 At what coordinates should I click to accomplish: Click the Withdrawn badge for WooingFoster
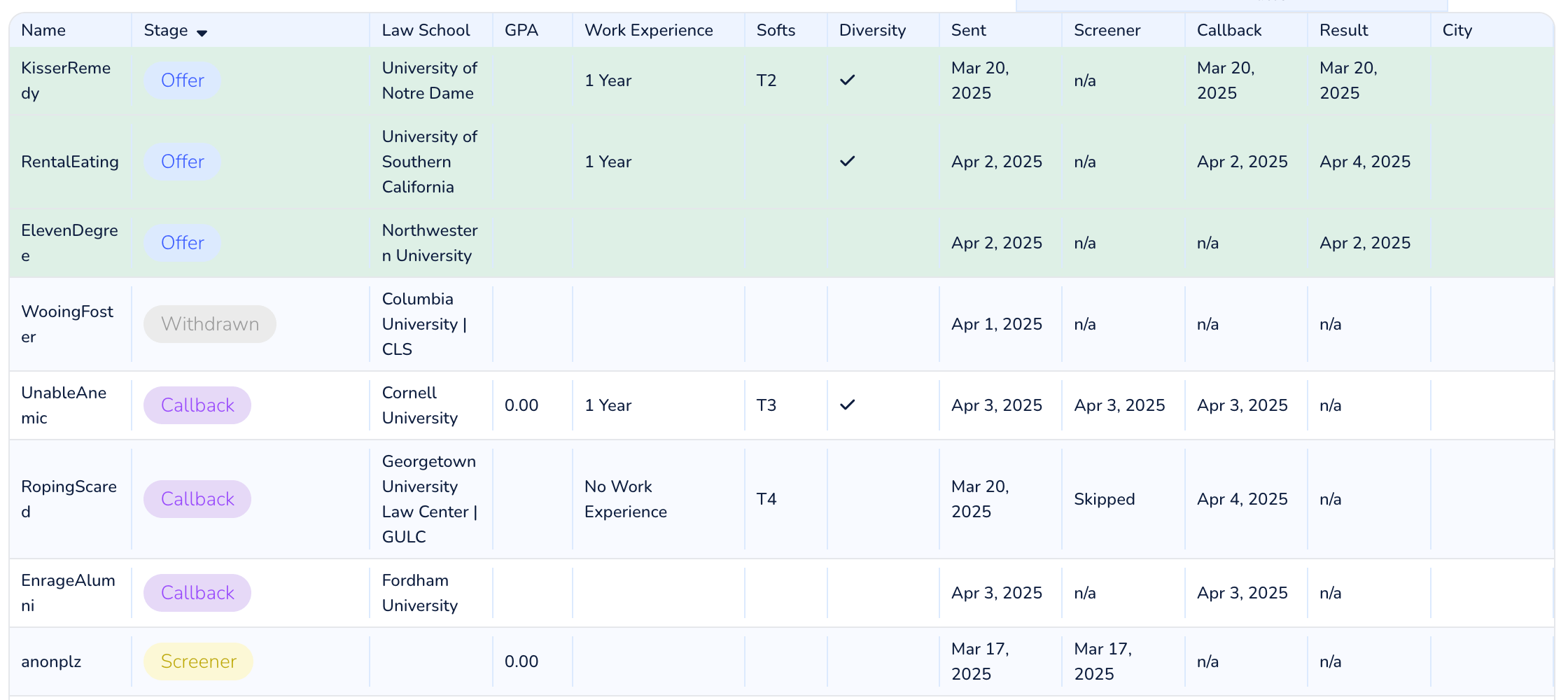pos(210,324)
